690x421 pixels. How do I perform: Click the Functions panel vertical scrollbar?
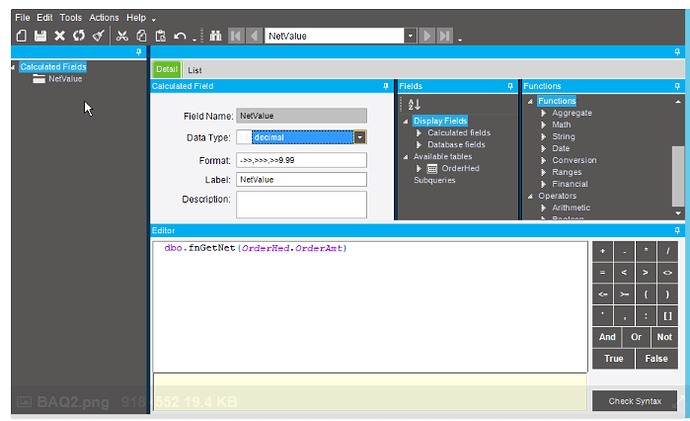pyautogui.click(x=678, y=176)
